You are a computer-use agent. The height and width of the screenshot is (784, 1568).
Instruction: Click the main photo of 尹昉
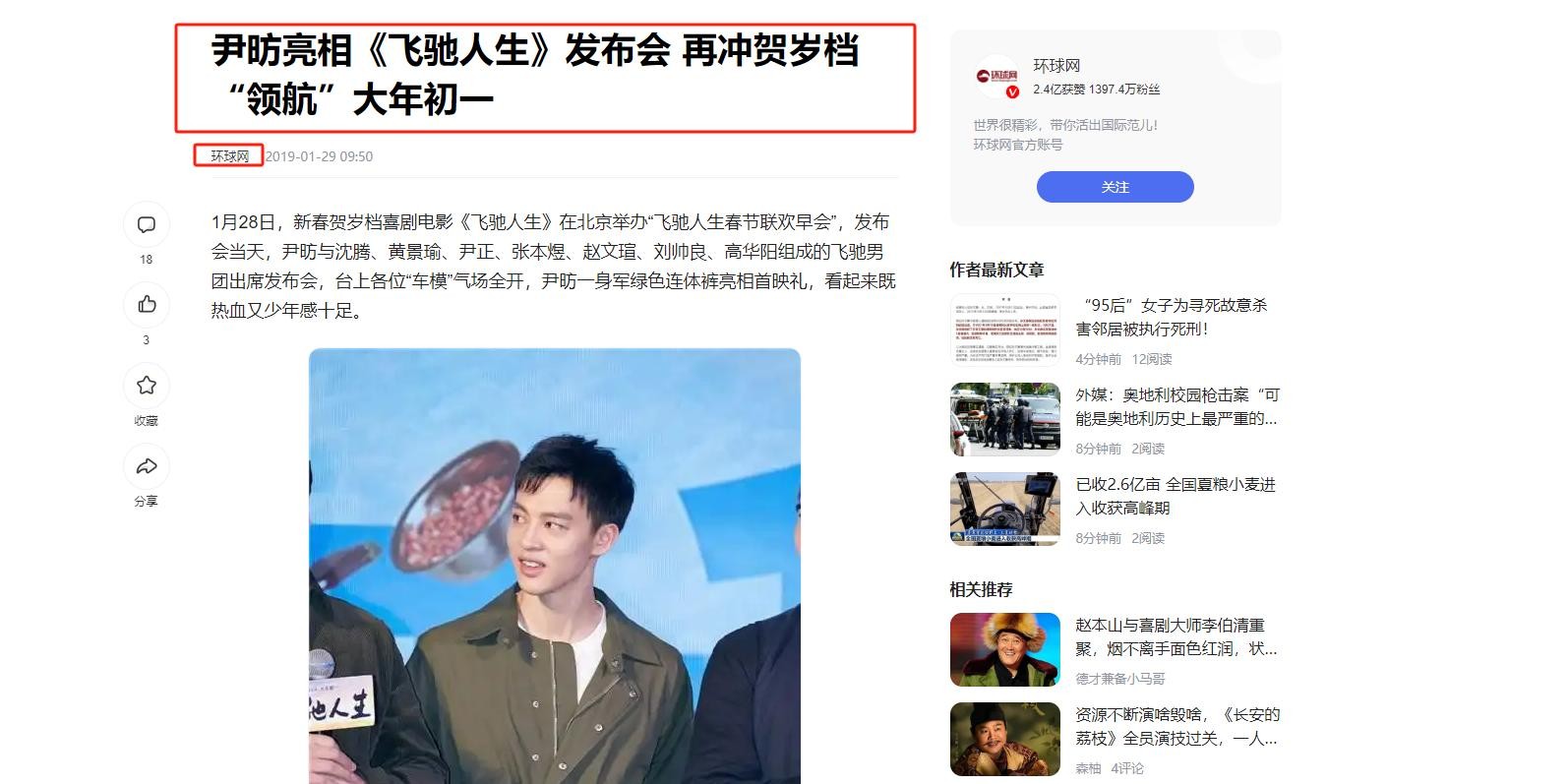(x=555, y=566)
